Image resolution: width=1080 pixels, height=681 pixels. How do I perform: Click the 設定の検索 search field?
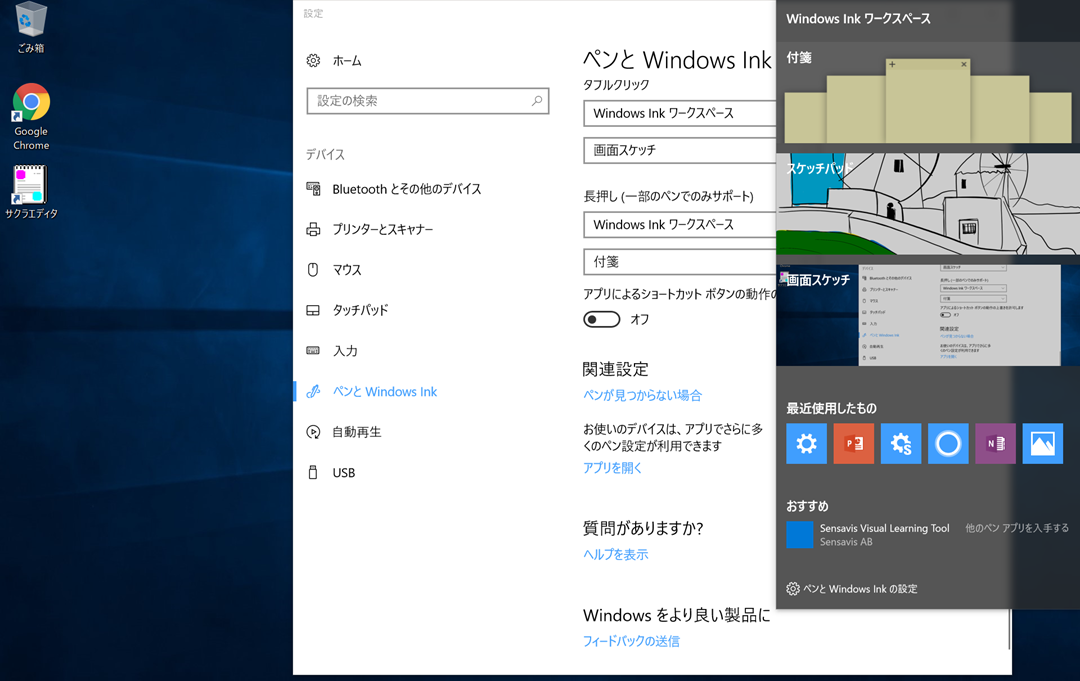click(x=428, y=101)
